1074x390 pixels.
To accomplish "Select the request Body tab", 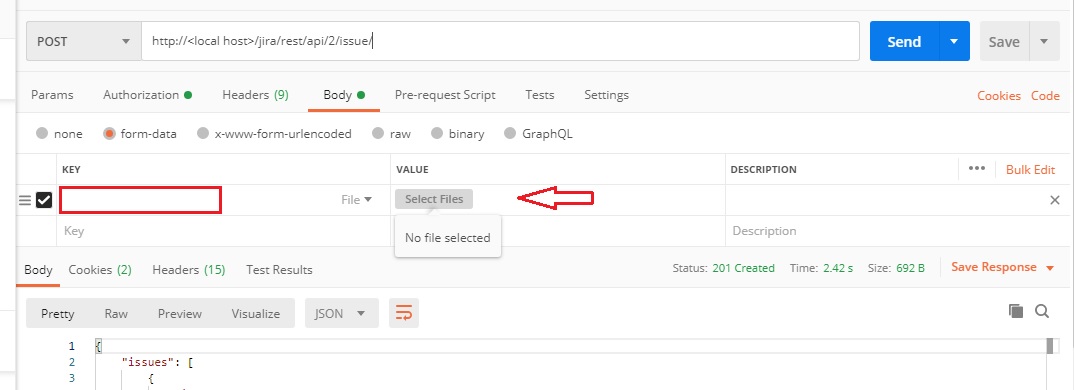I will pos(343,95).
